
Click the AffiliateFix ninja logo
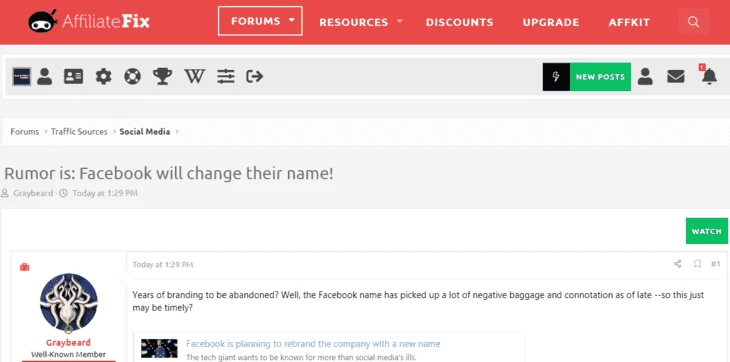click(x=88, y=21)
